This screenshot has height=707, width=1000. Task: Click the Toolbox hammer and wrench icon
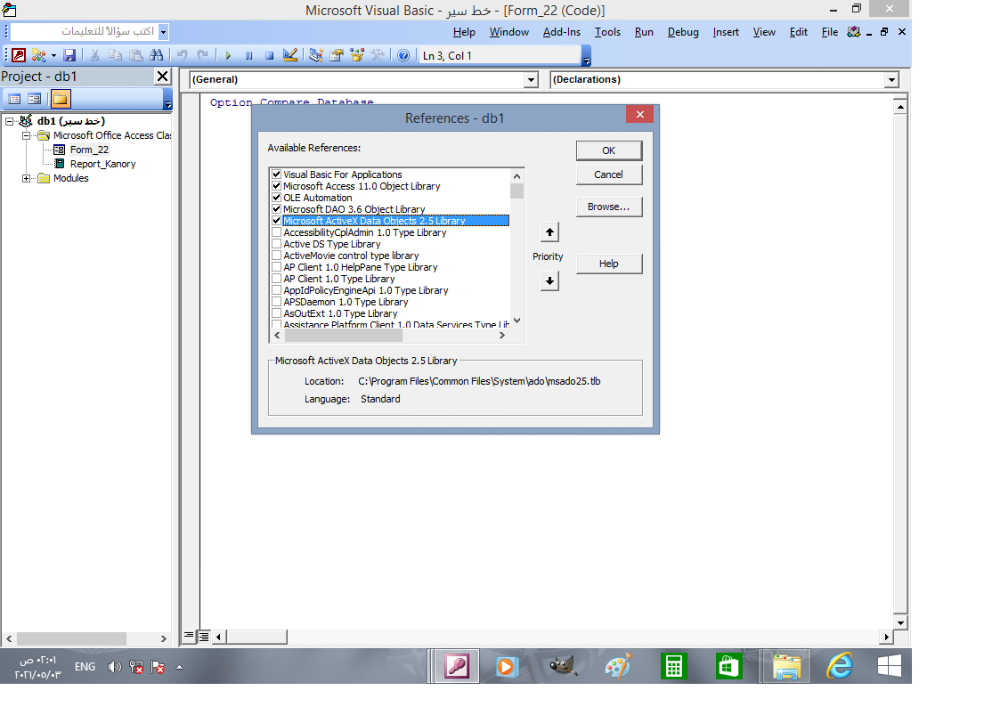(378, 55)
